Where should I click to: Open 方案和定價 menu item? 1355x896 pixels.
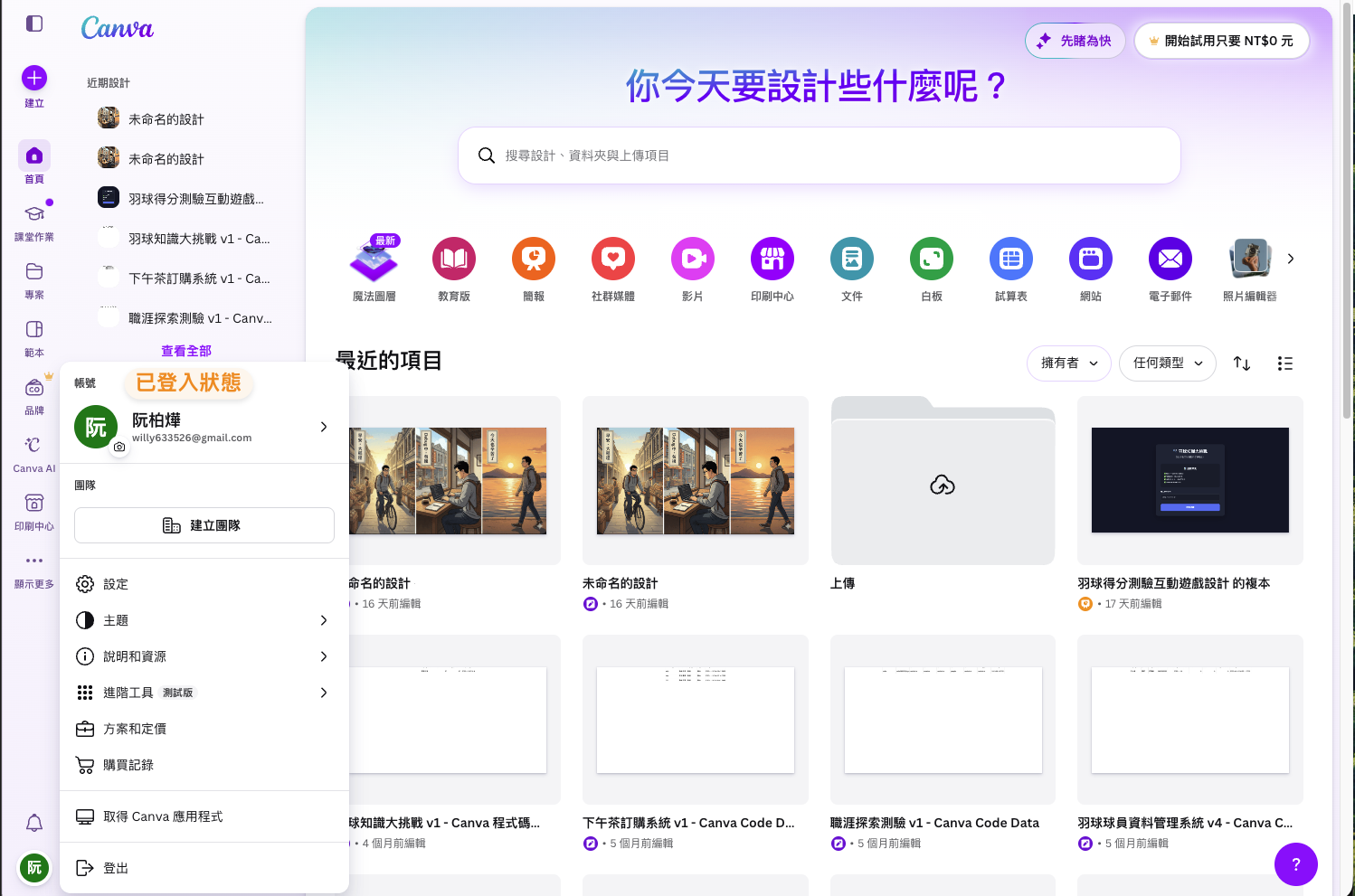[x=204, y=729]
